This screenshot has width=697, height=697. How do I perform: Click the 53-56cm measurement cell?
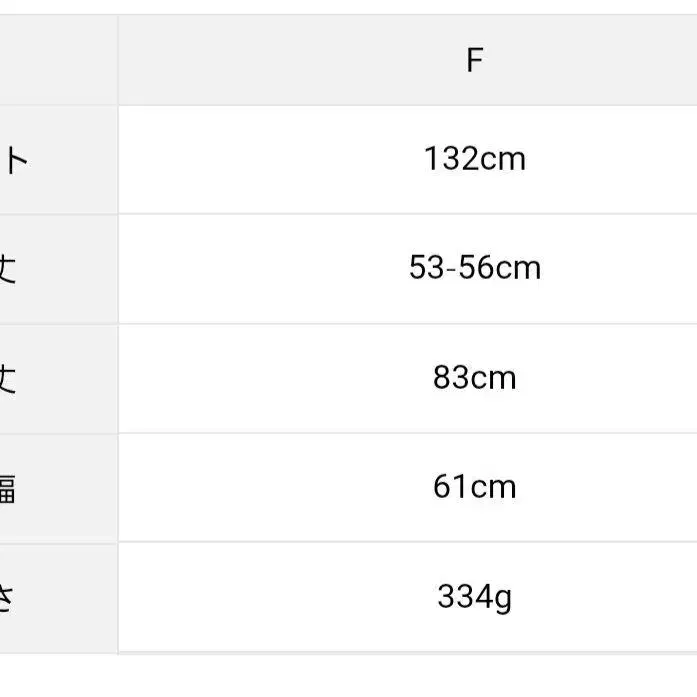point(474,268)
